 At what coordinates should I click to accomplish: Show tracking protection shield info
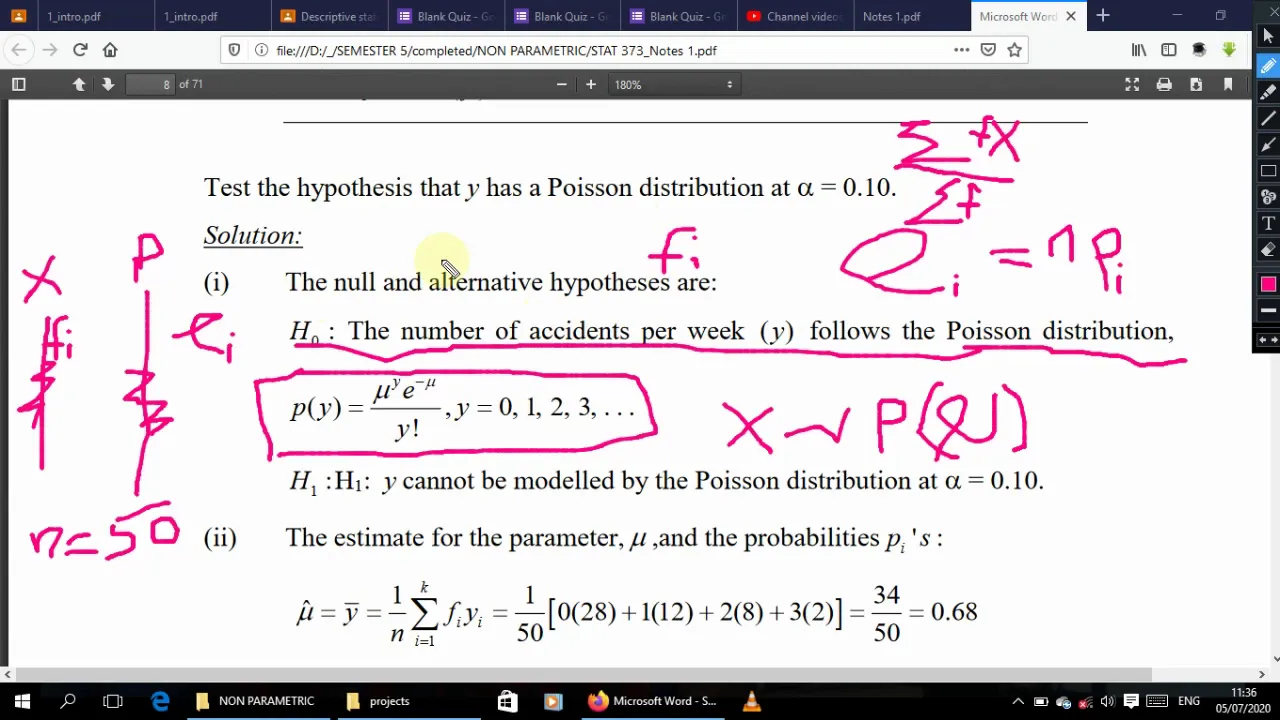pyautogui.click(x=234, y=50)
